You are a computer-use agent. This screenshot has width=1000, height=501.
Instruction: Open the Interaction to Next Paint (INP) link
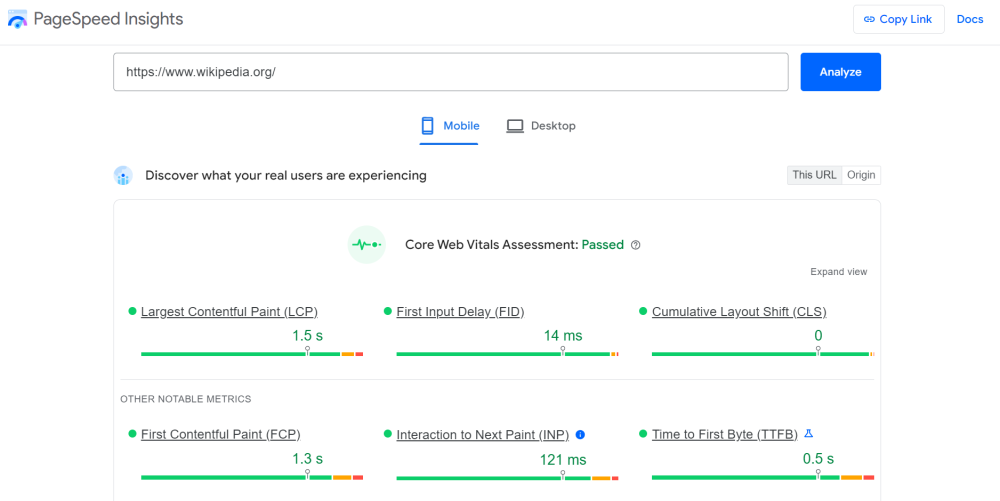pyautogui.click(x=483, y=435)
